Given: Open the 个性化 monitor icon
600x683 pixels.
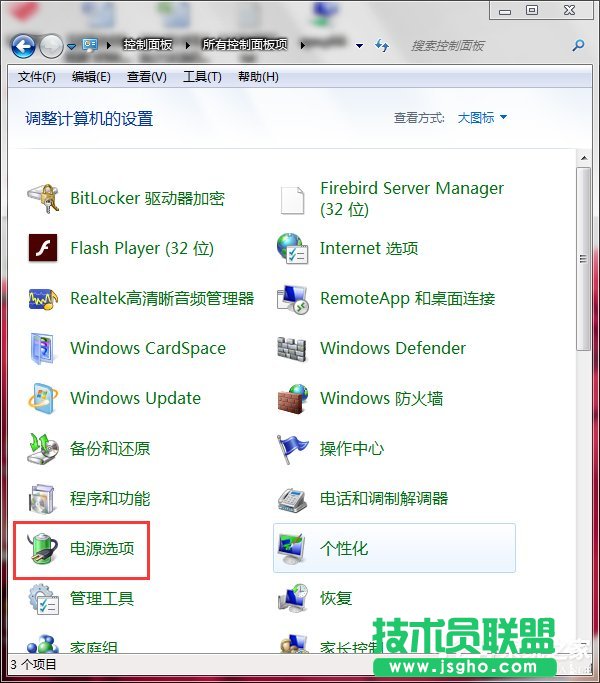Looking at the screenshot, I should coord(292,548).
